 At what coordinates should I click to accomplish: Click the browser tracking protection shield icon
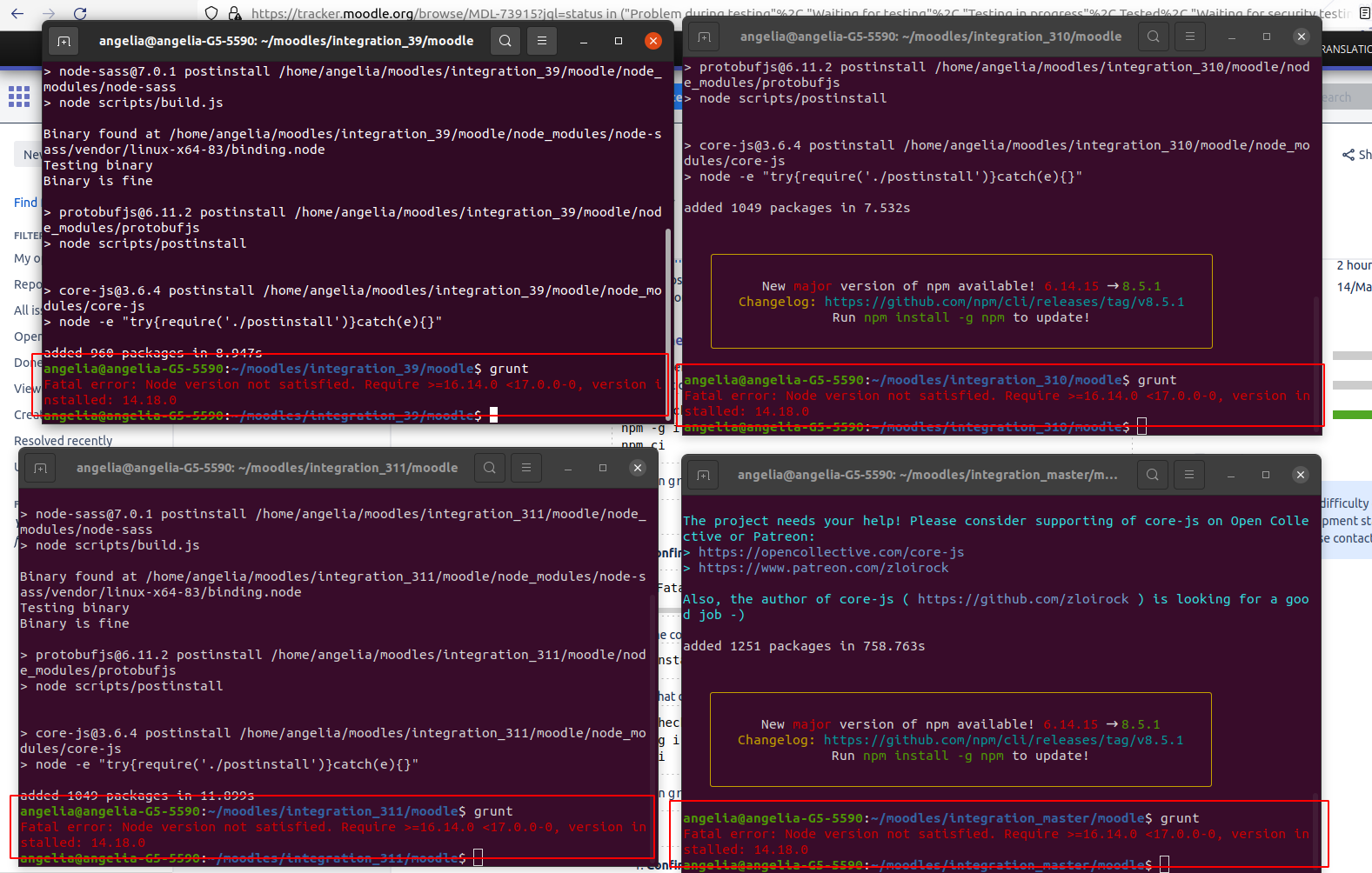[x=211, y=13]
